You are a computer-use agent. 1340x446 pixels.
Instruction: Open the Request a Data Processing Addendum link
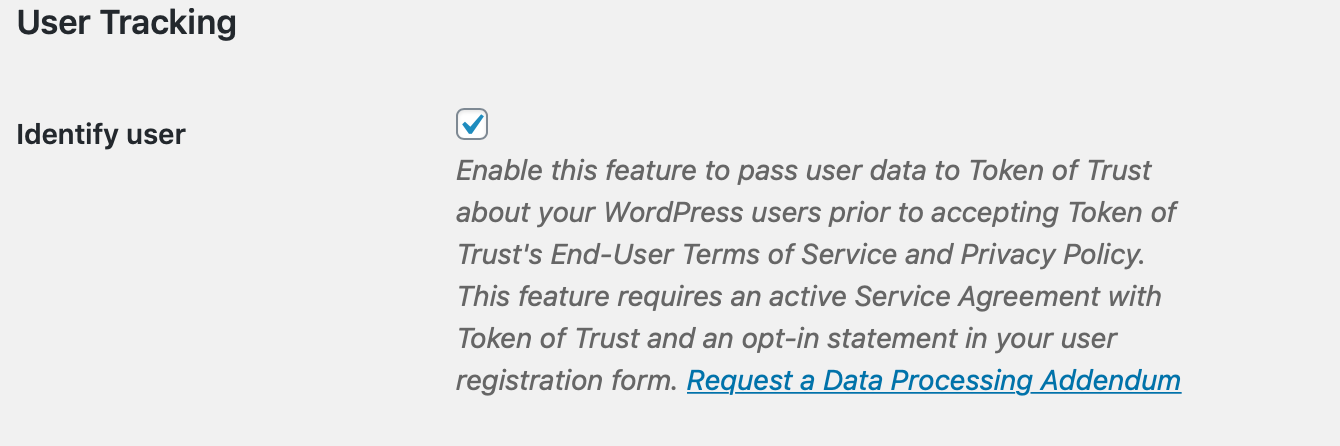click(x=933, y=381)
